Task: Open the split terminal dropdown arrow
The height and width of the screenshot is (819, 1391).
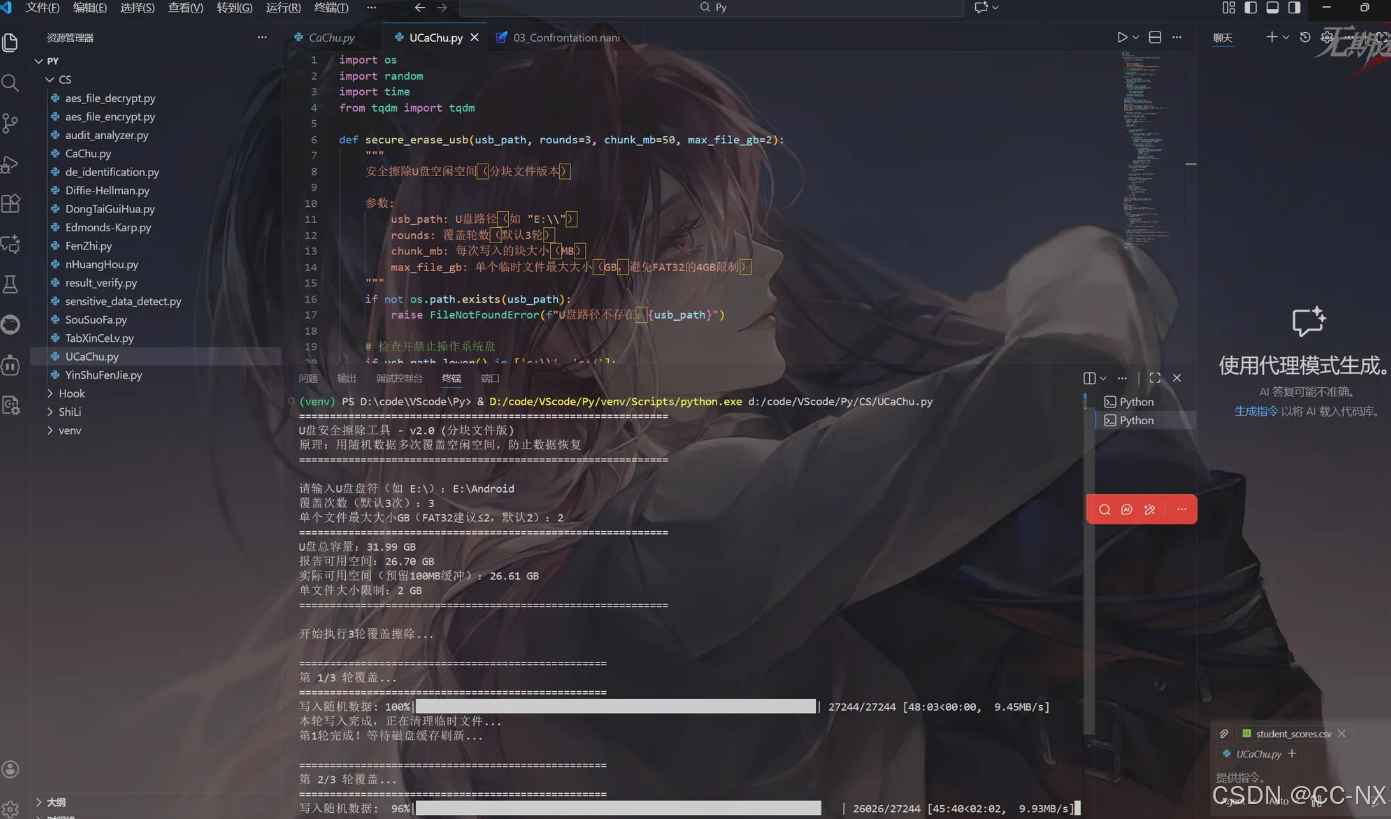Action: point(1103,378)
